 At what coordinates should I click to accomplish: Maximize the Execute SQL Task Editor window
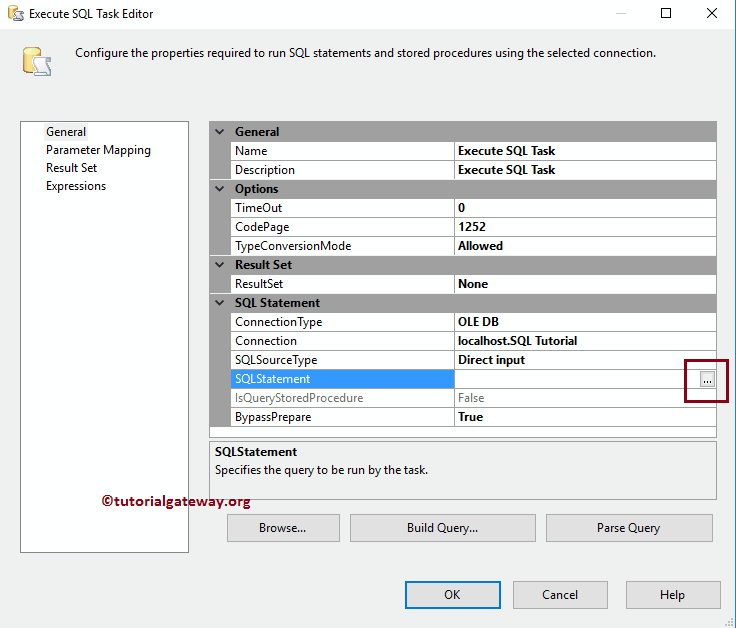[x=666, y=13]
